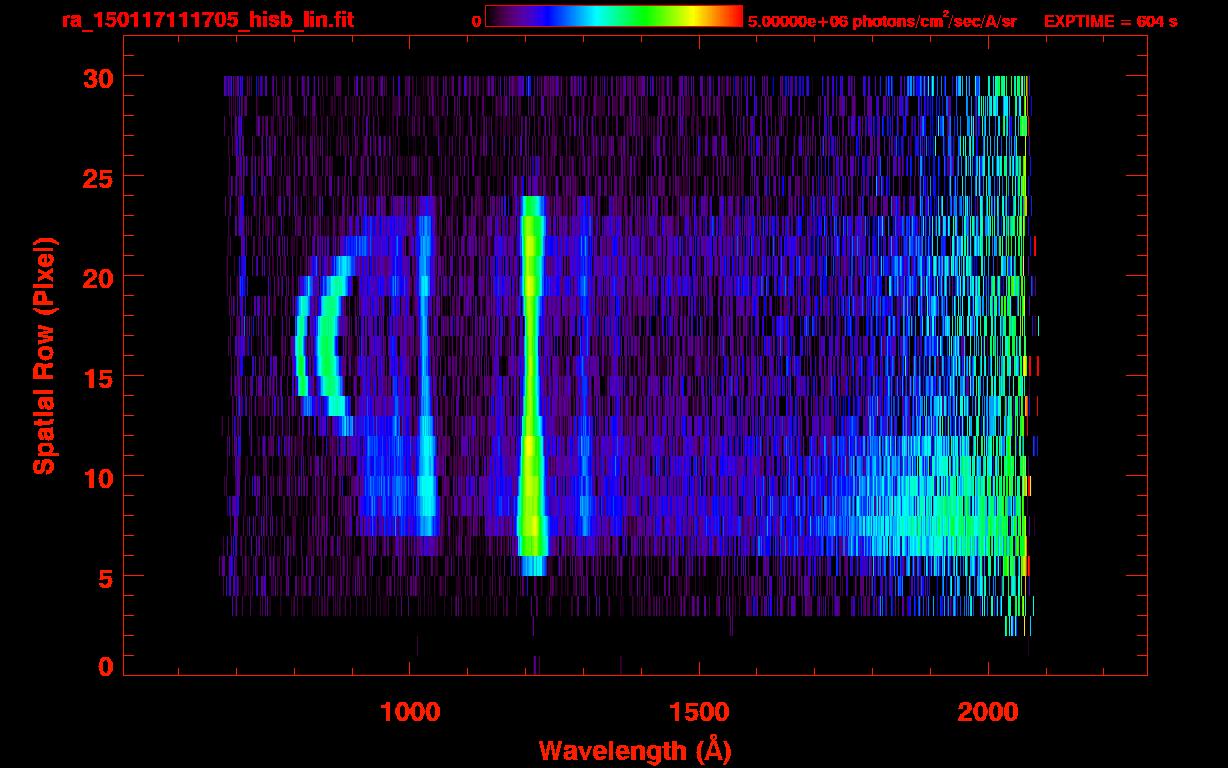
Task: Click the color scale bar at top
Action: pyautogui.click(x=613, y=16)
